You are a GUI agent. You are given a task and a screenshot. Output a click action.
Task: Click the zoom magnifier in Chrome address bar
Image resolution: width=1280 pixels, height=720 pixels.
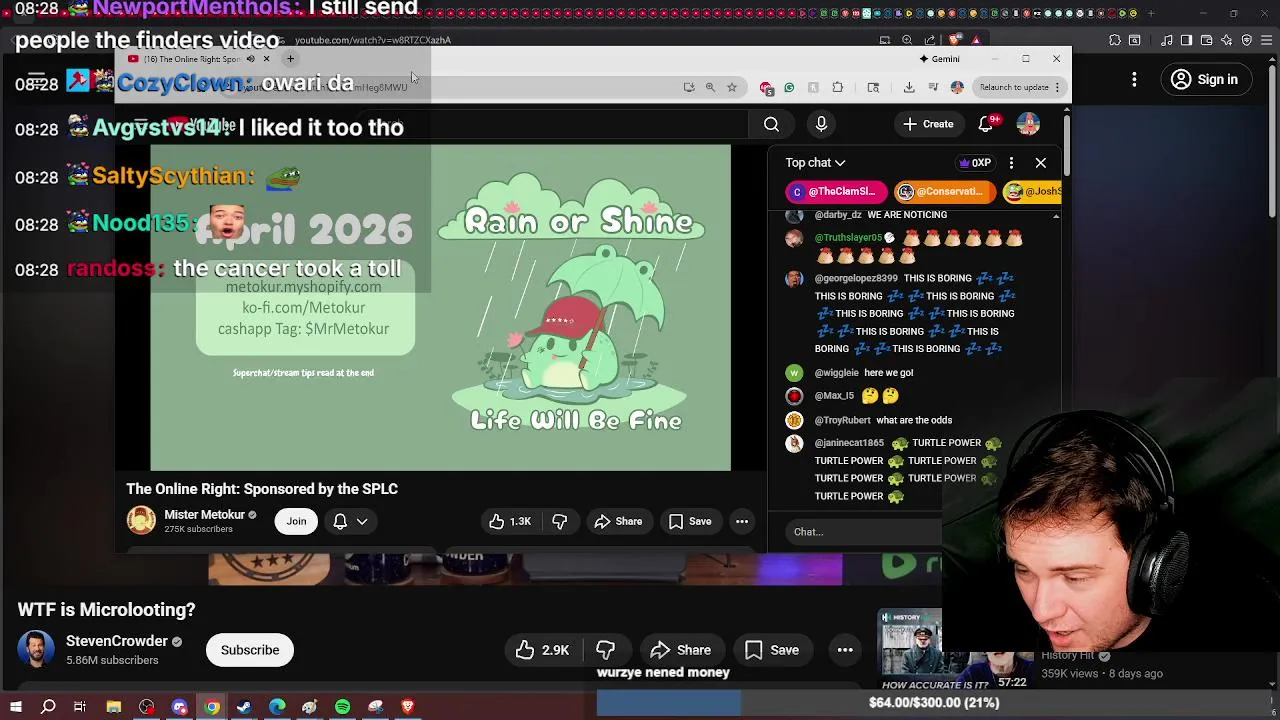710,87
